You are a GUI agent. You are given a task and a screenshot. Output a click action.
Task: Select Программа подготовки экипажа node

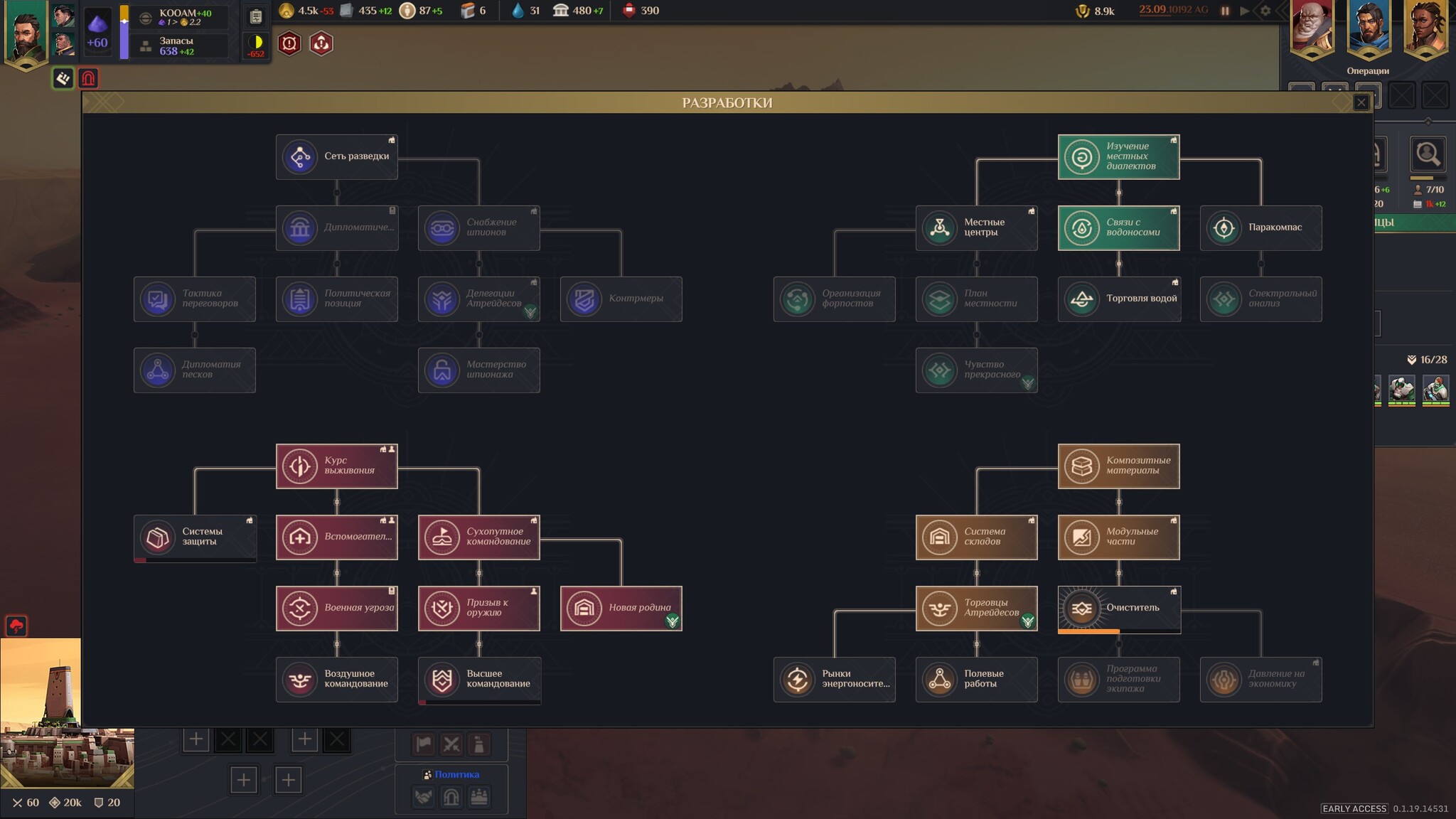coord(1118,679)
